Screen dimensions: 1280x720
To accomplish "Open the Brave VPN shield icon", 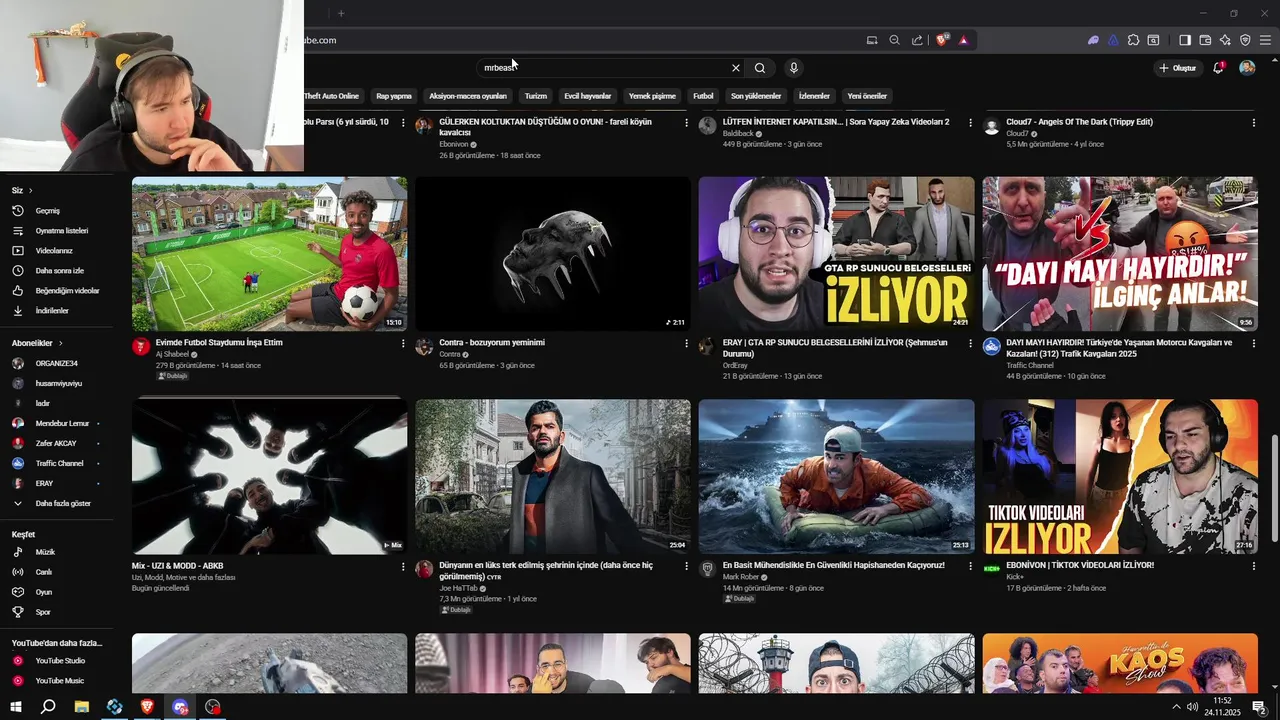I will (x=1245, y=40).
